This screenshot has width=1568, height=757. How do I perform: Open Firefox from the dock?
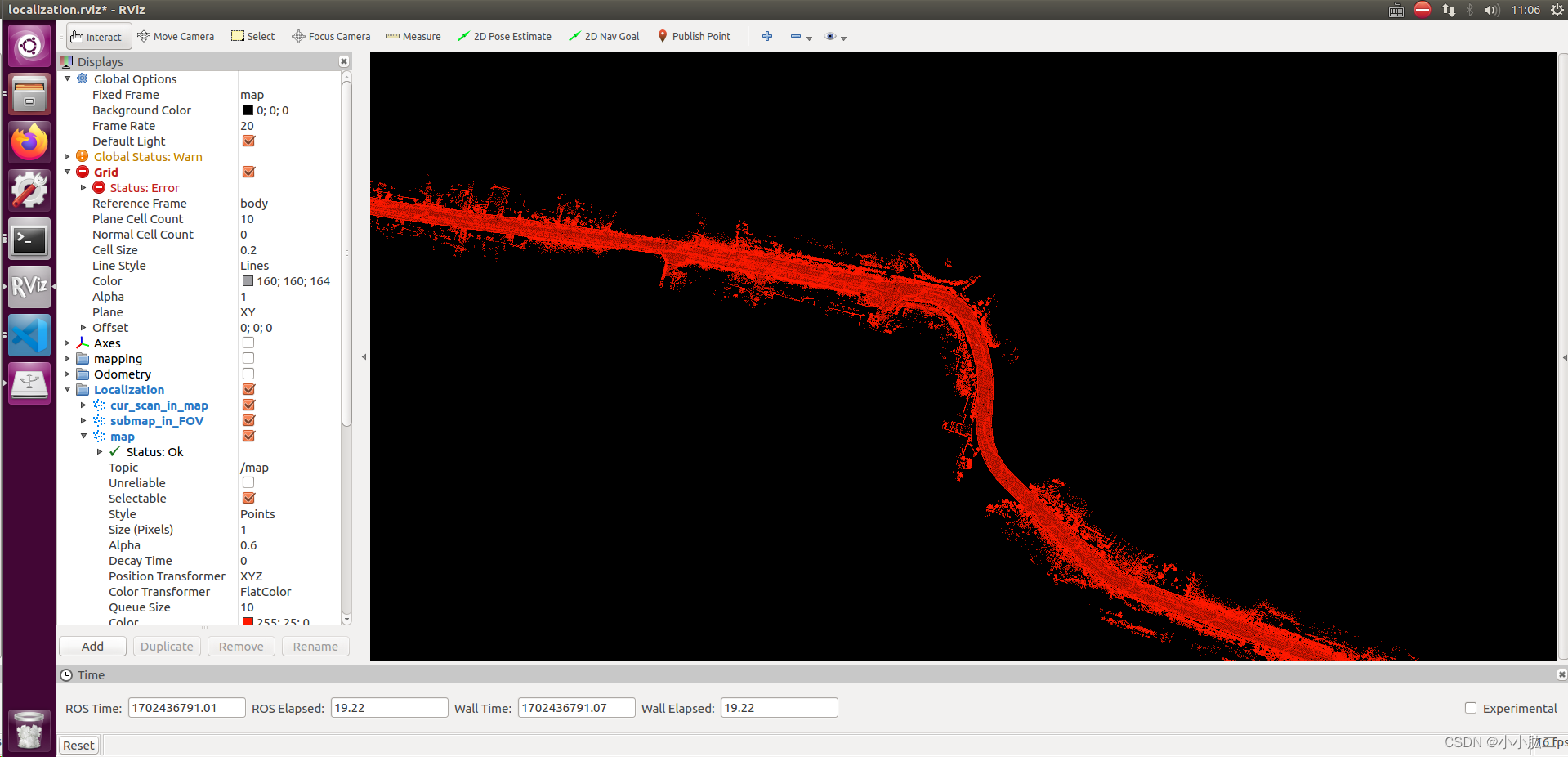29,142
